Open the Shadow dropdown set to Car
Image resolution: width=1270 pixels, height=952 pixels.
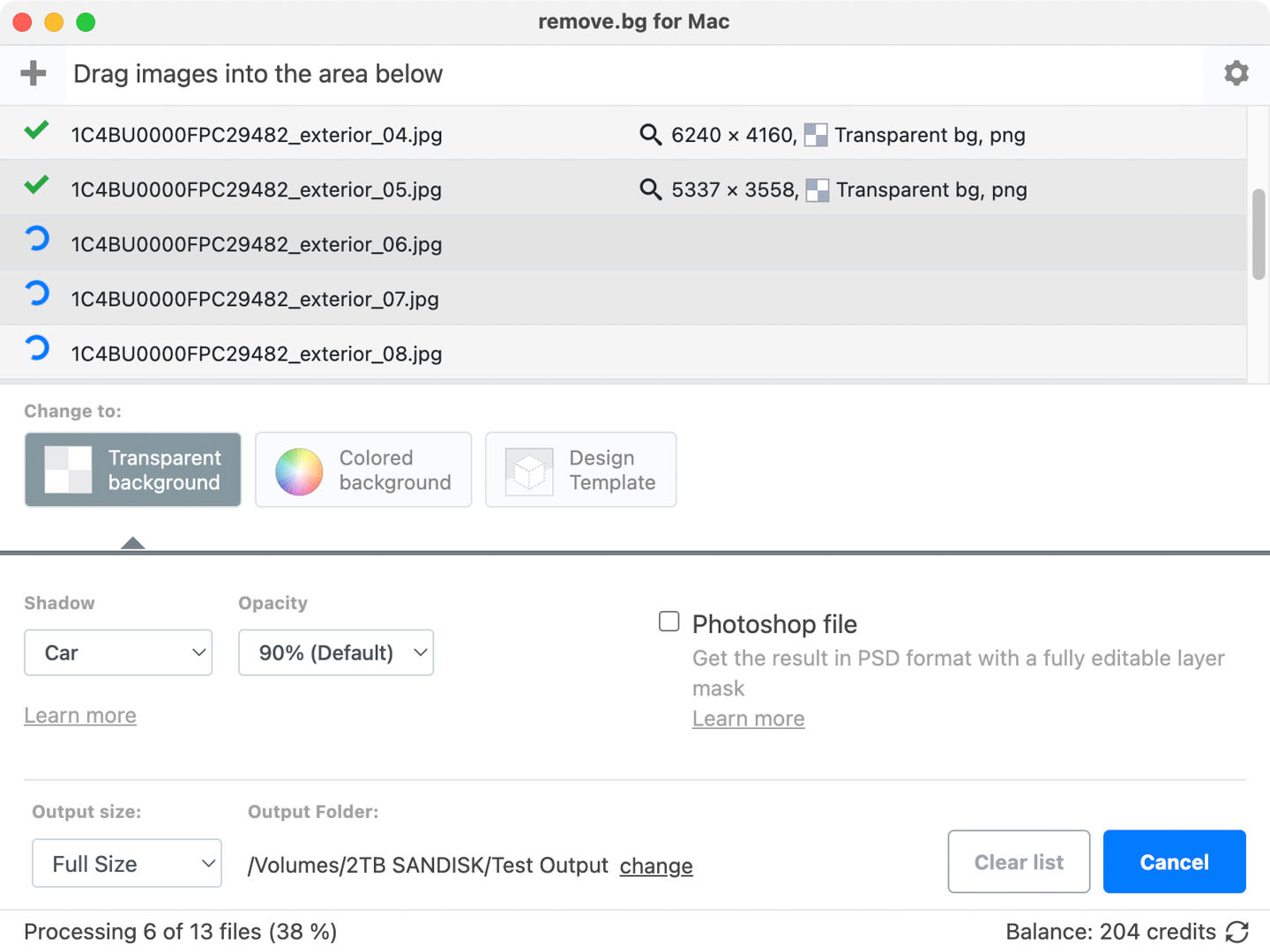point(118,652)
